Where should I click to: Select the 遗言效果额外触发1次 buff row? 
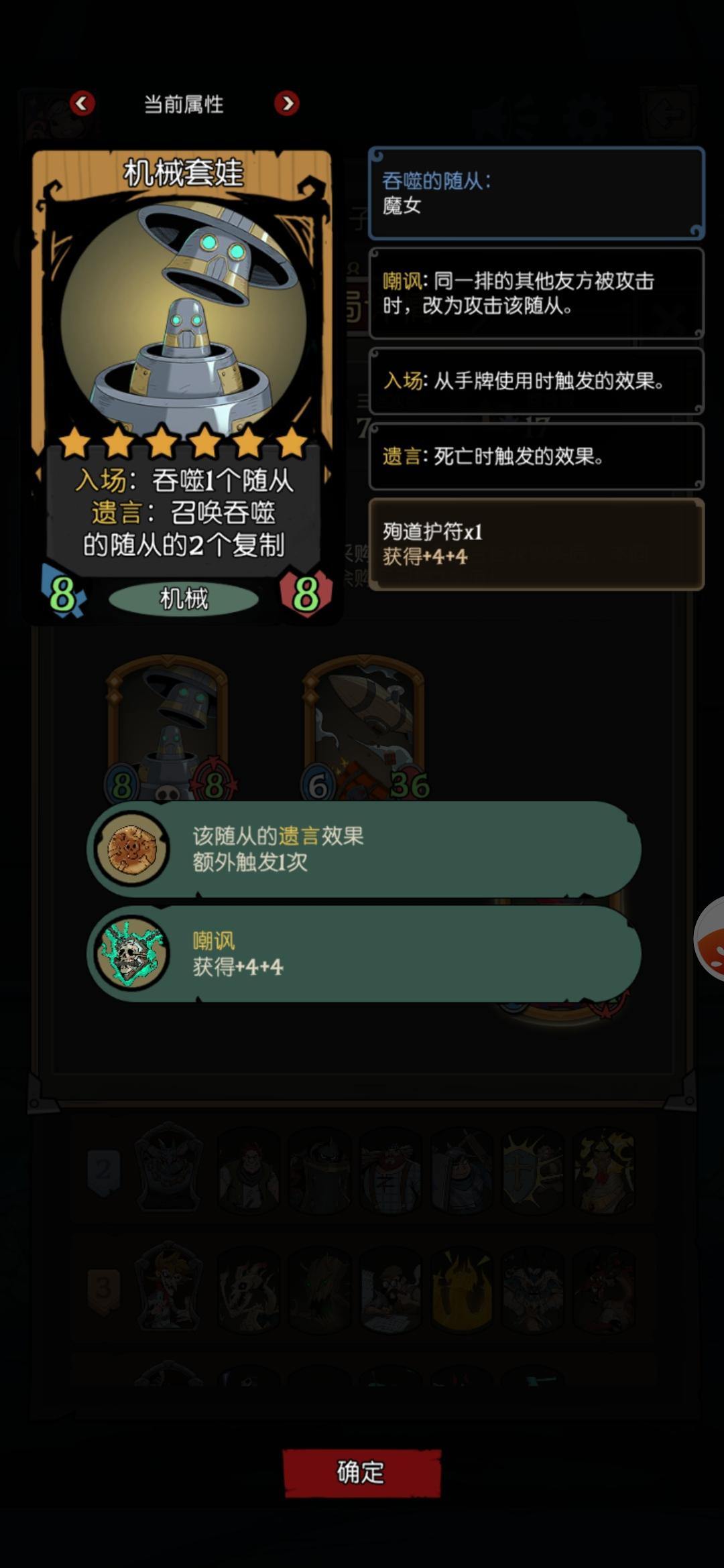364,848
